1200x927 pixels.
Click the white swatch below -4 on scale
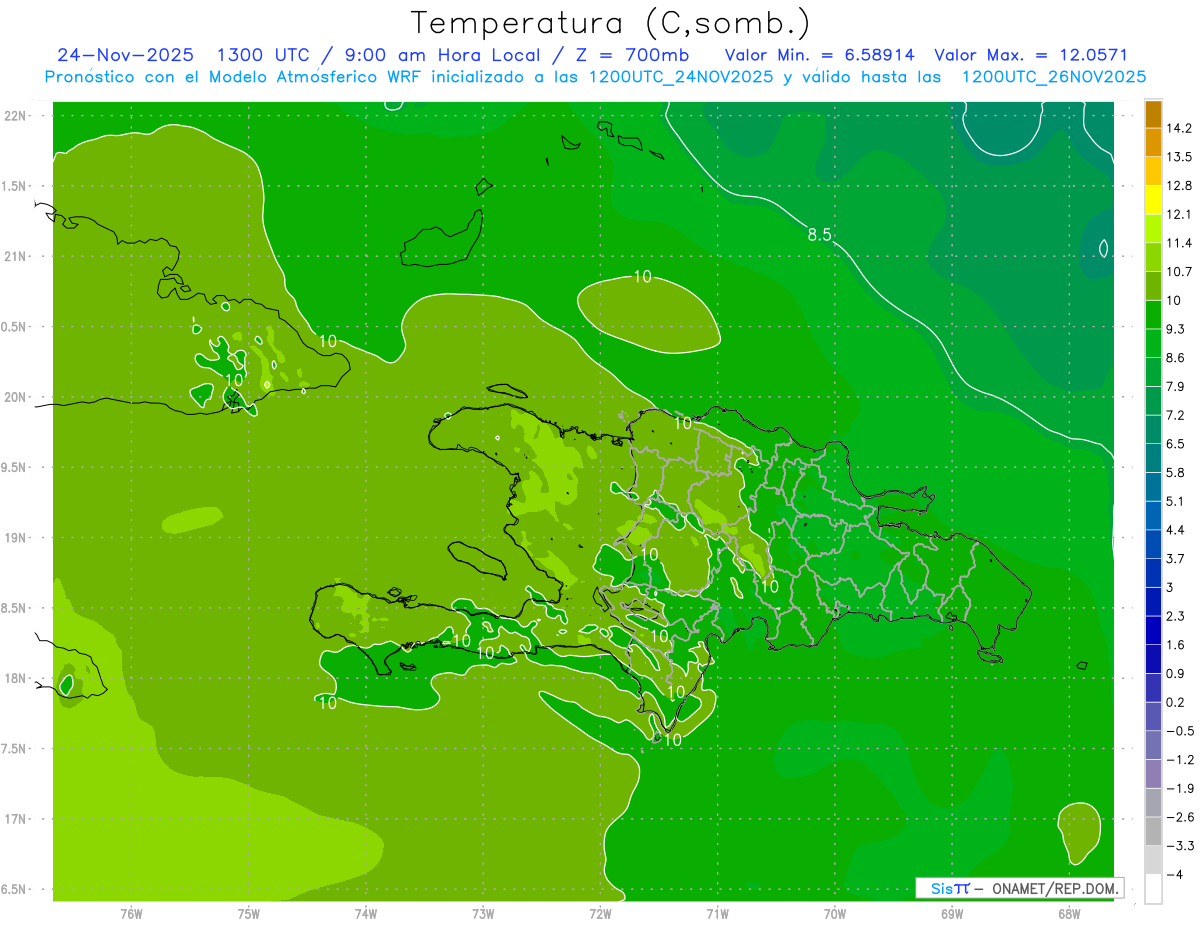pos(1153,889)
